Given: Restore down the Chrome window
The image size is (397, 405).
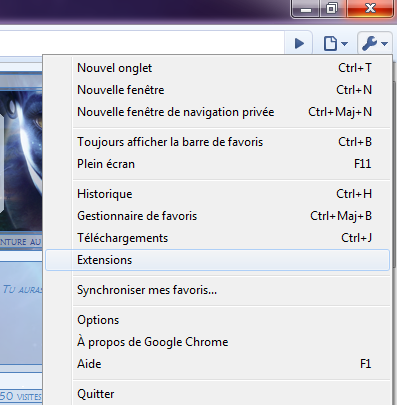Looking at the screenshot, I should (333, 8).
